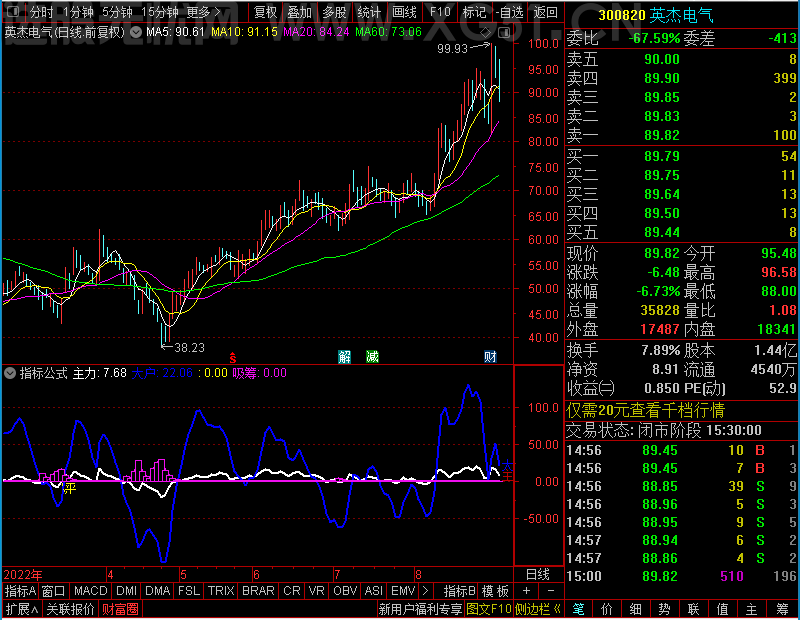Expand the 指标公式 indicator dropdown
Screen dimensions: 800x620
click(x=10, y=373)
